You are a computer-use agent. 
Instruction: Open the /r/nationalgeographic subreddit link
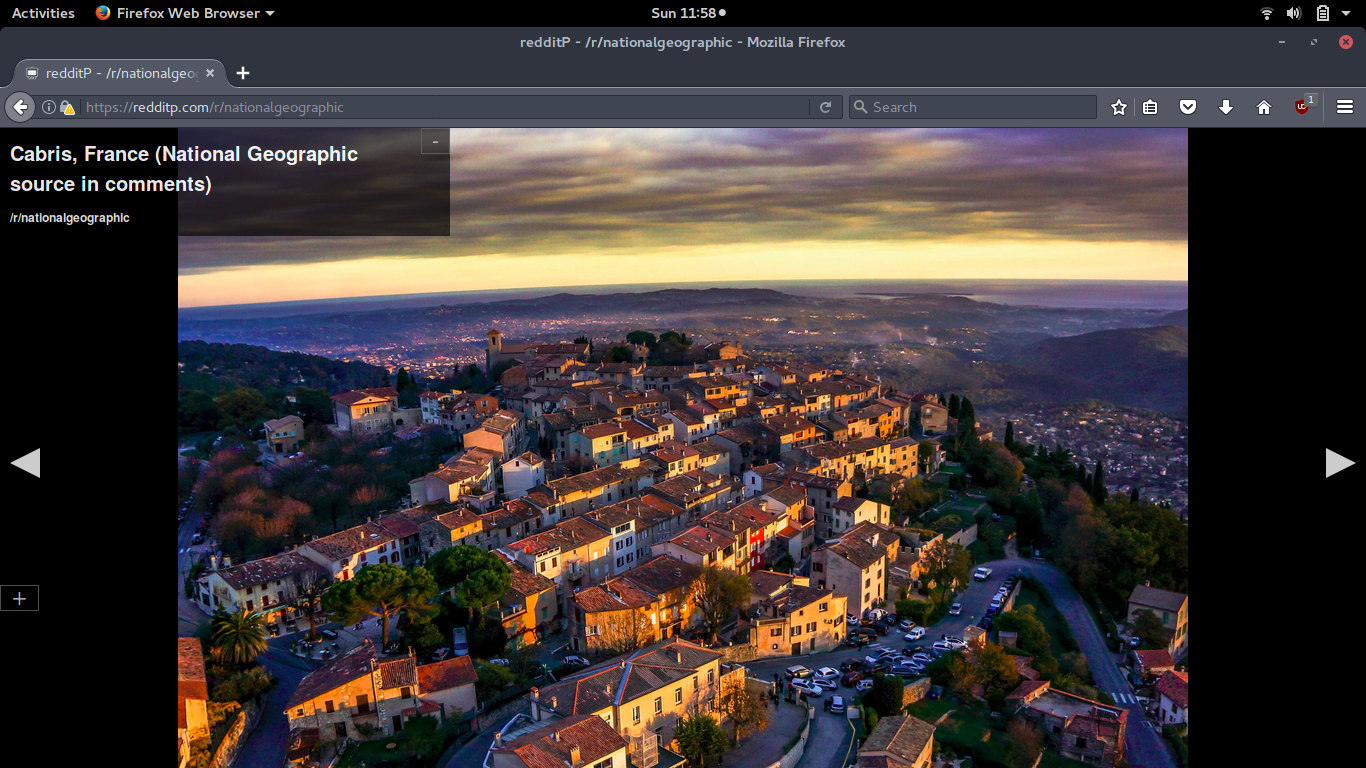click(70, 218)
